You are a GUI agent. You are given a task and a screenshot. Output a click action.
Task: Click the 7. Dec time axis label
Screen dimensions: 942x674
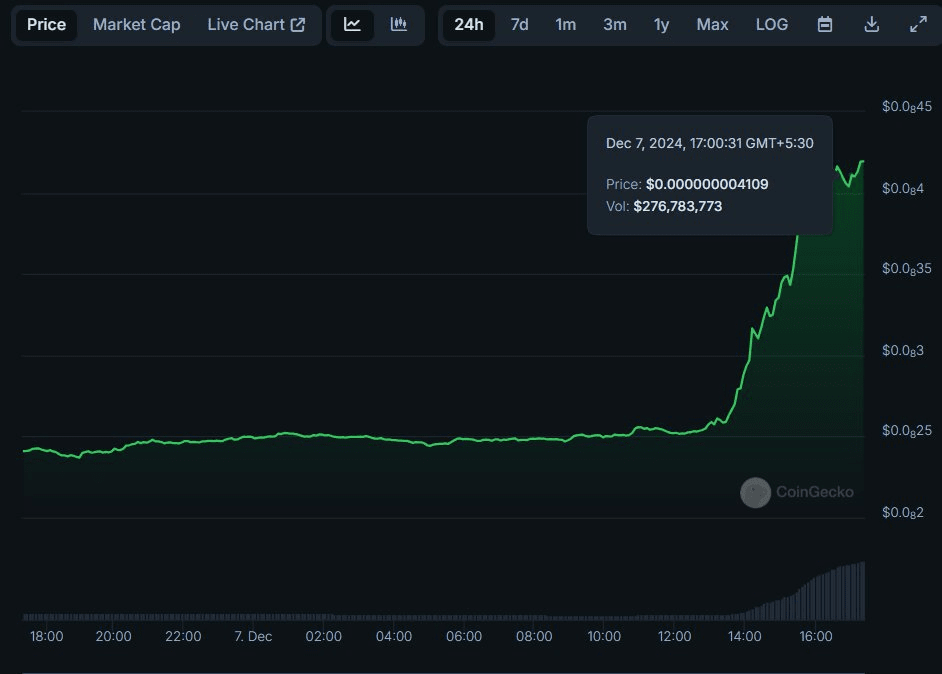click(253, 636)
